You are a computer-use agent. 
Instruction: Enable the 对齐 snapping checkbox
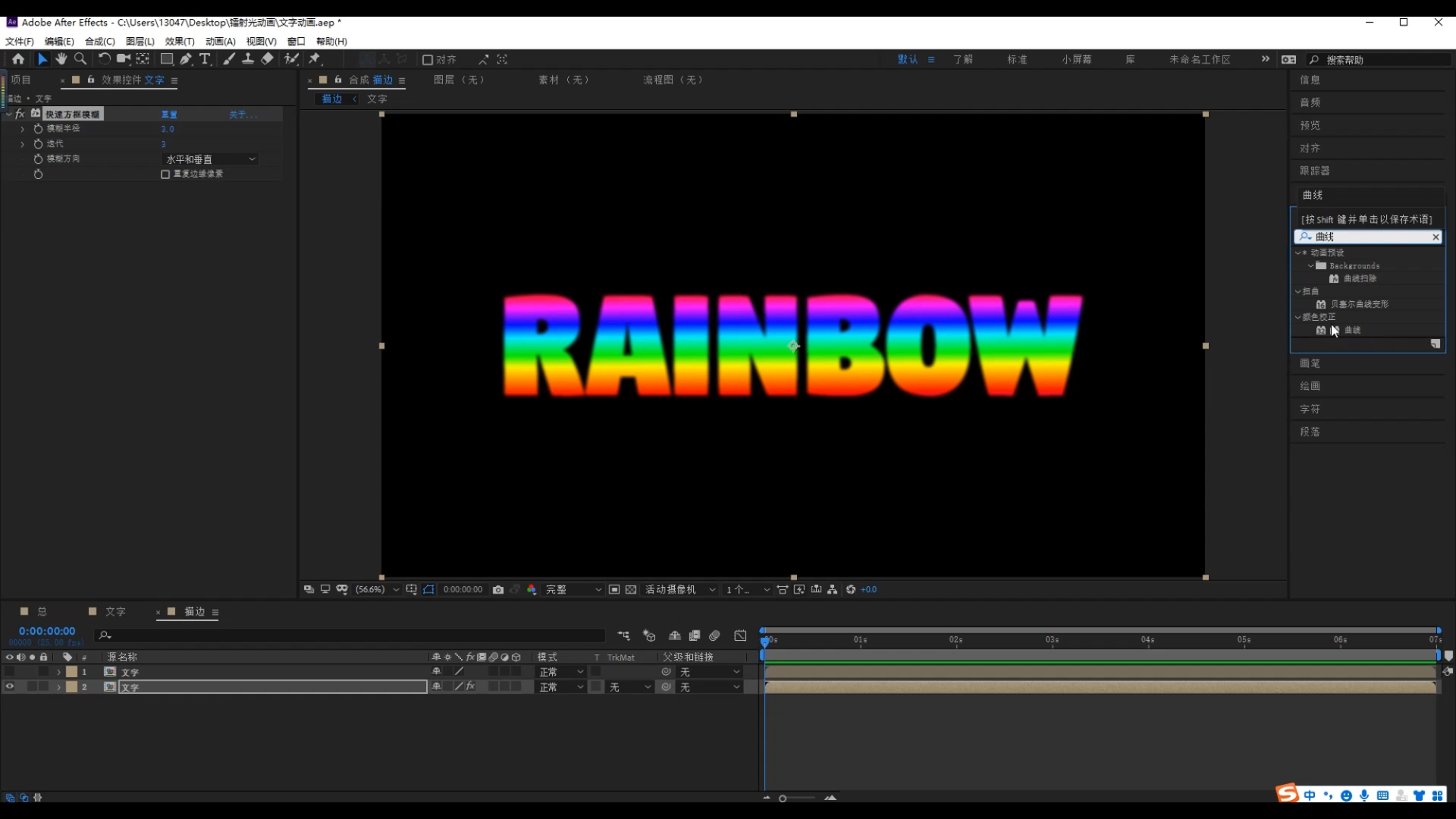coord(428,60)
